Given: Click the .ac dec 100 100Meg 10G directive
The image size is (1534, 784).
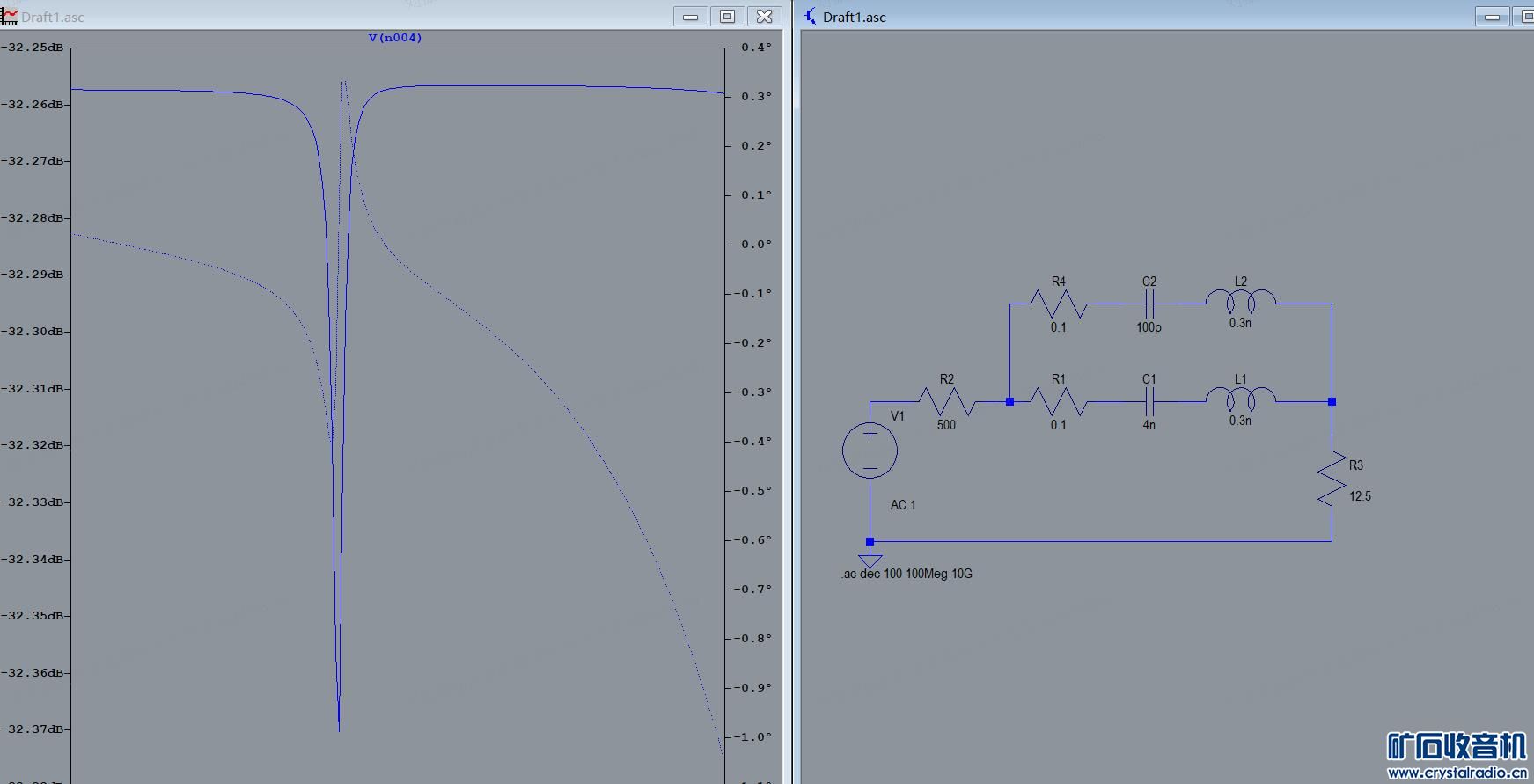Looking at the screenshot, I should [906, 574].
